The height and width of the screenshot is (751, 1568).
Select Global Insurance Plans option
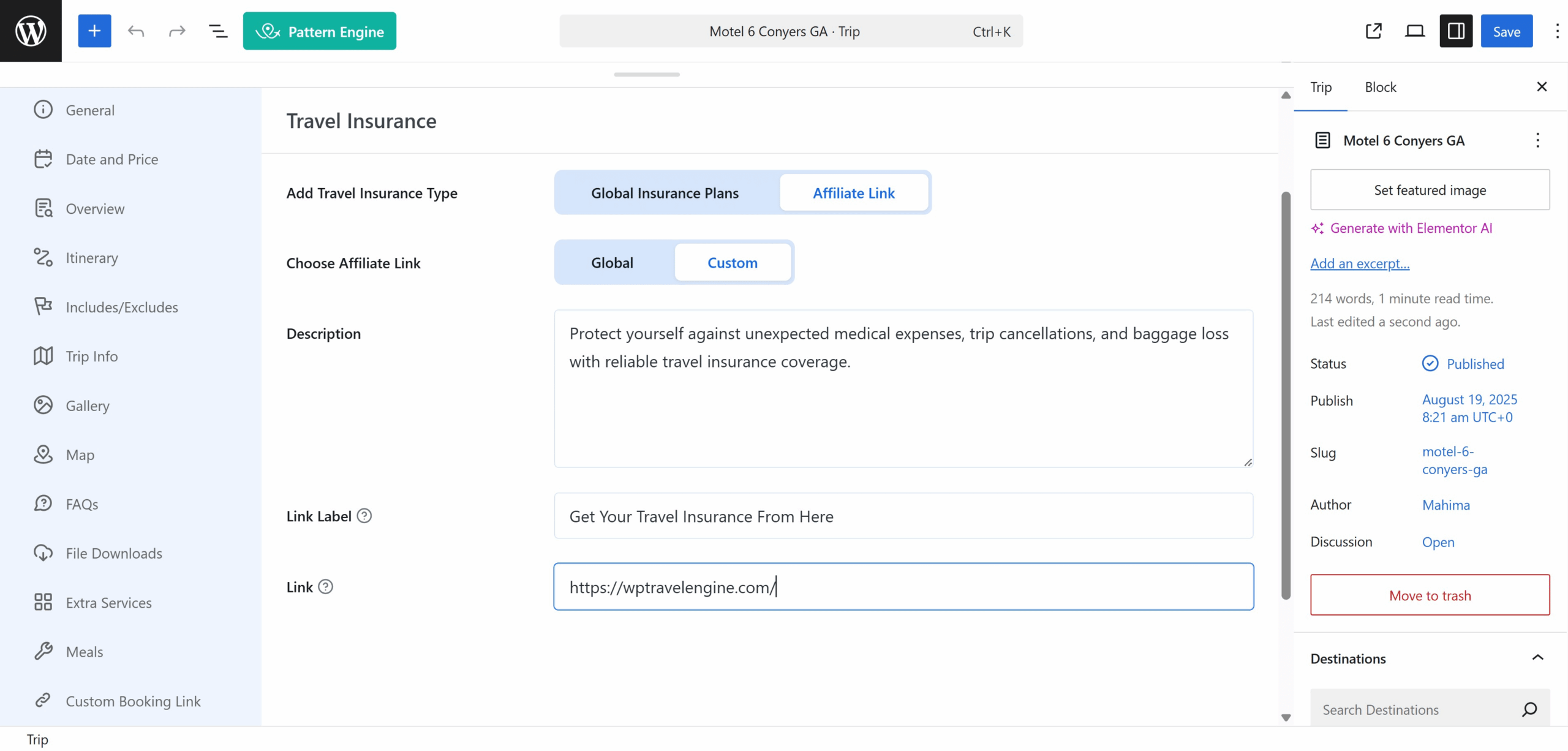(665, 193)
